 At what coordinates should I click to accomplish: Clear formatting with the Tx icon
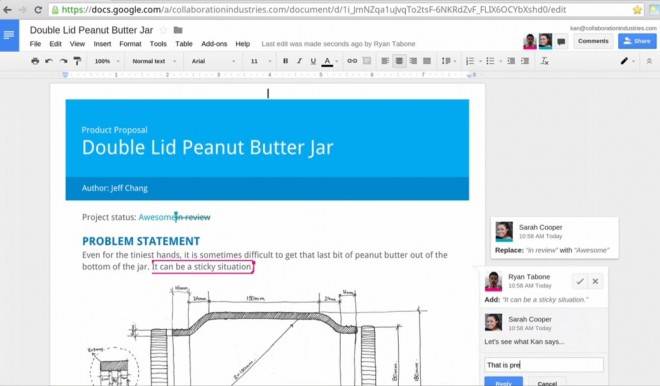pyautogui.click(x=545, y=61)
